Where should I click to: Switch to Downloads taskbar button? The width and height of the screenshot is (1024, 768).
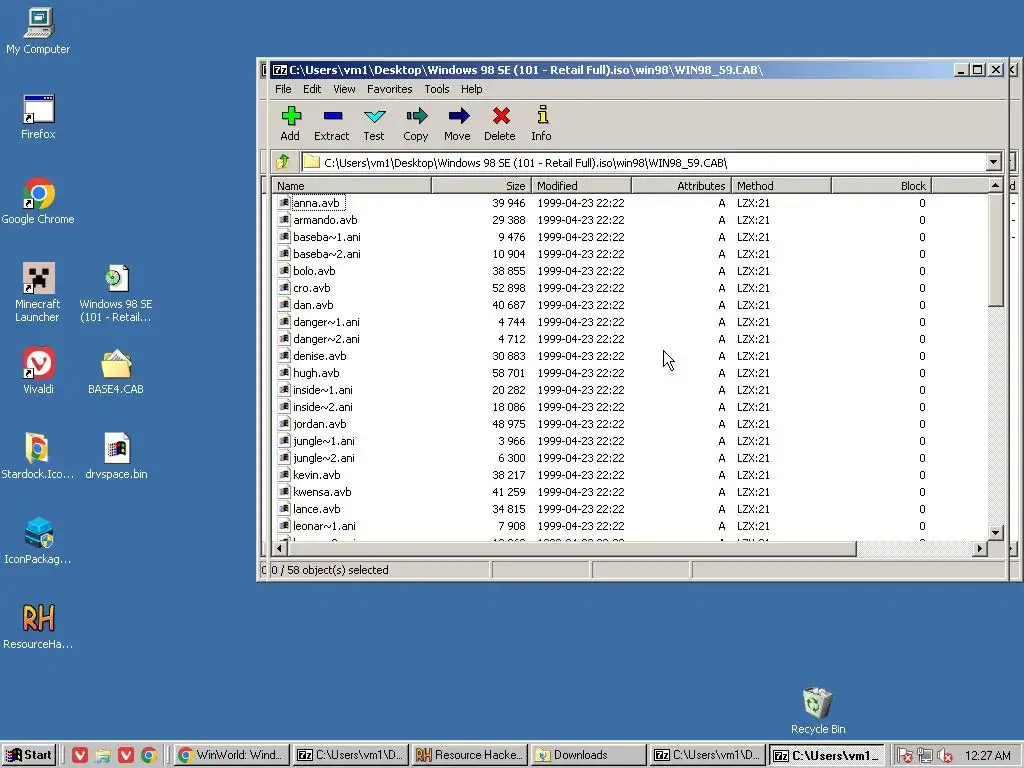pos(588,755)
